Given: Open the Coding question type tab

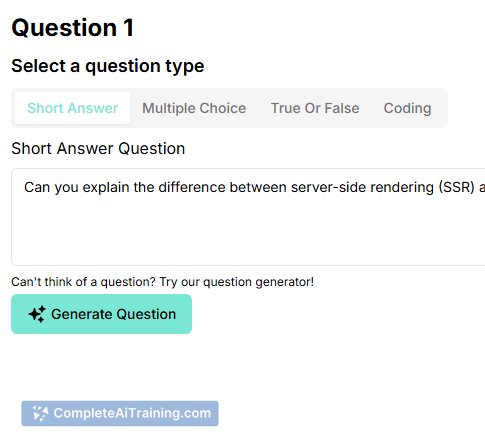Looking at the screenshot, I should pos(407,108).
